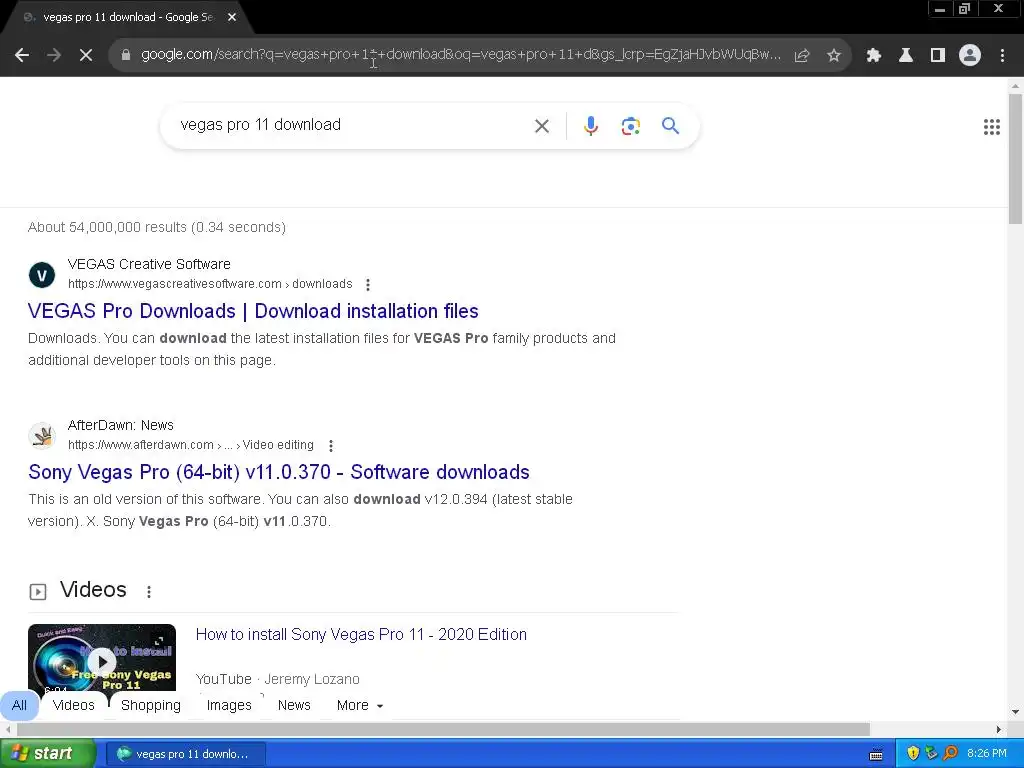Viewport: 1024px width, 768px height.
Task: Open the Chrome profile avatar
Action: 970,56
